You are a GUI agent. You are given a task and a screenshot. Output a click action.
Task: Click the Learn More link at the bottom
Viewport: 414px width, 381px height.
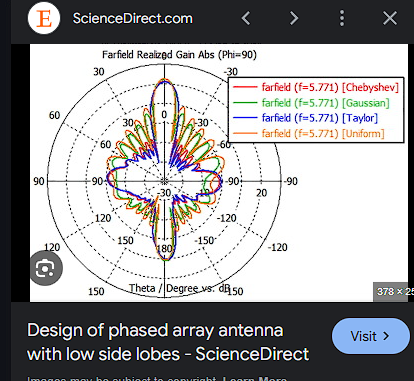pos(255,379)
